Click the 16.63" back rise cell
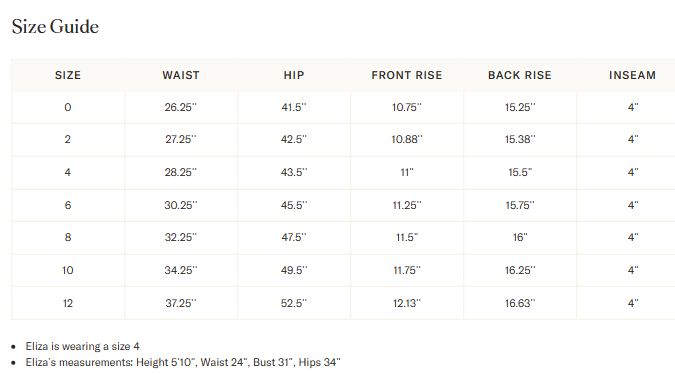This screenshot has height=374, width=675. [520, 303]
